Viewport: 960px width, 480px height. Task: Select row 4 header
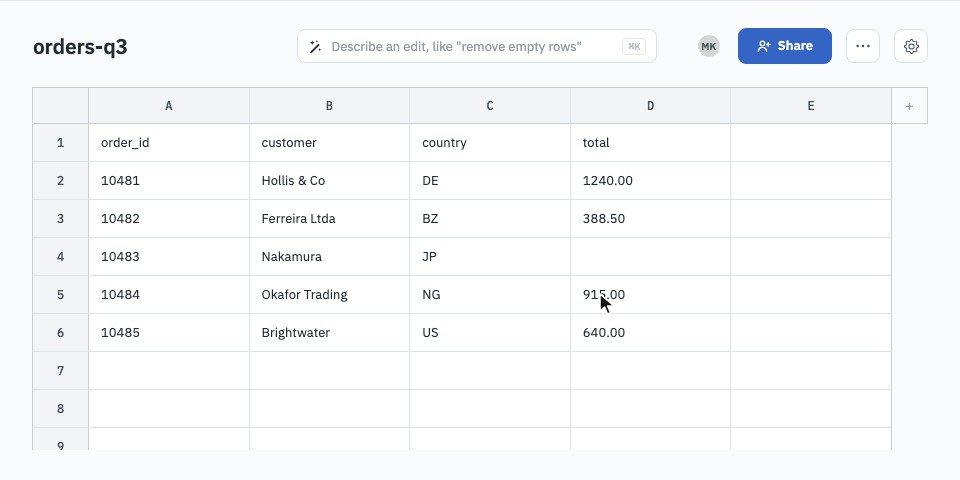click(61, 257)
